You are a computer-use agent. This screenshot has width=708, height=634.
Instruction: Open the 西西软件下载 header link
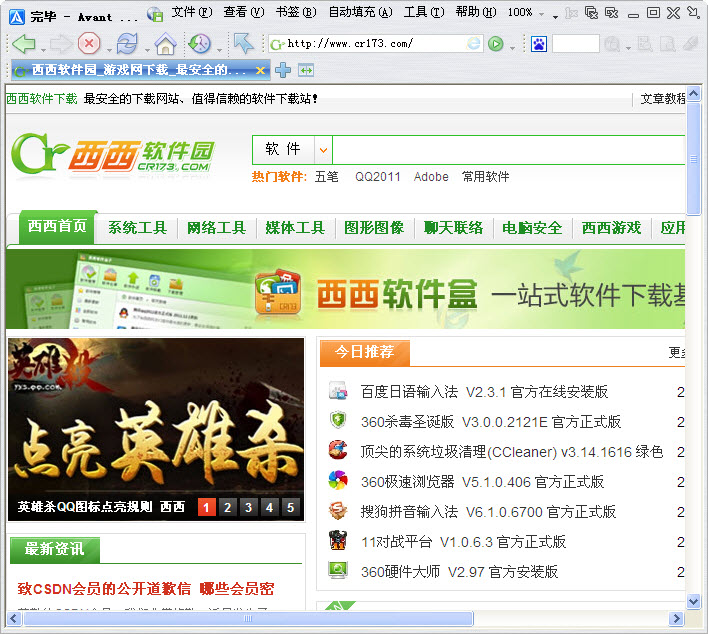[42, 99]
